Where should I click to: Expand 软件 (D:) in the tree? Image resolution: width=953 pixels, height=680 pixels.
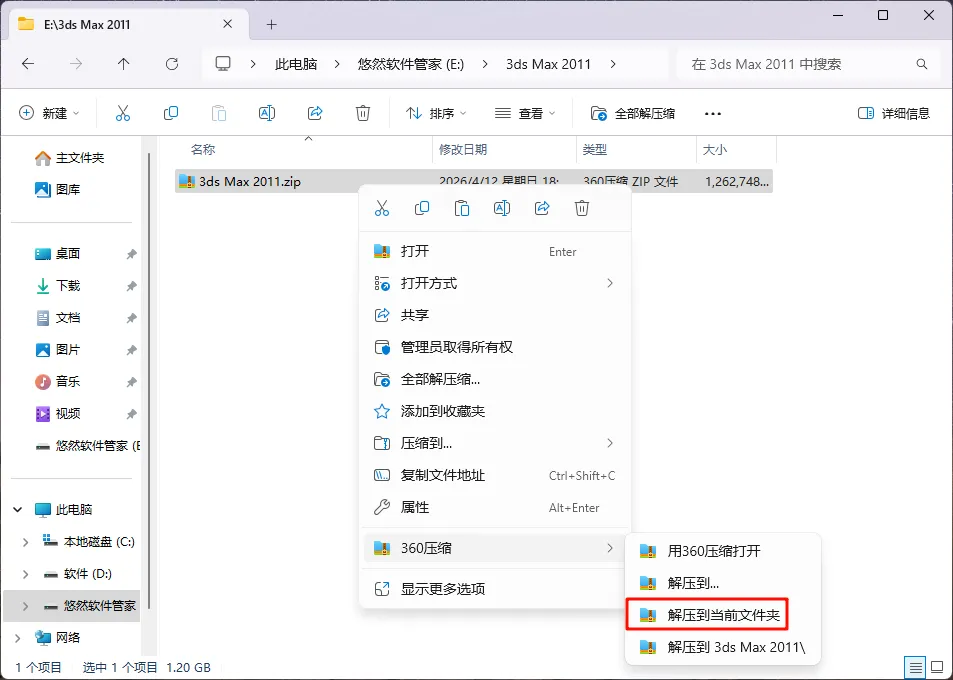tap(25, 574)
